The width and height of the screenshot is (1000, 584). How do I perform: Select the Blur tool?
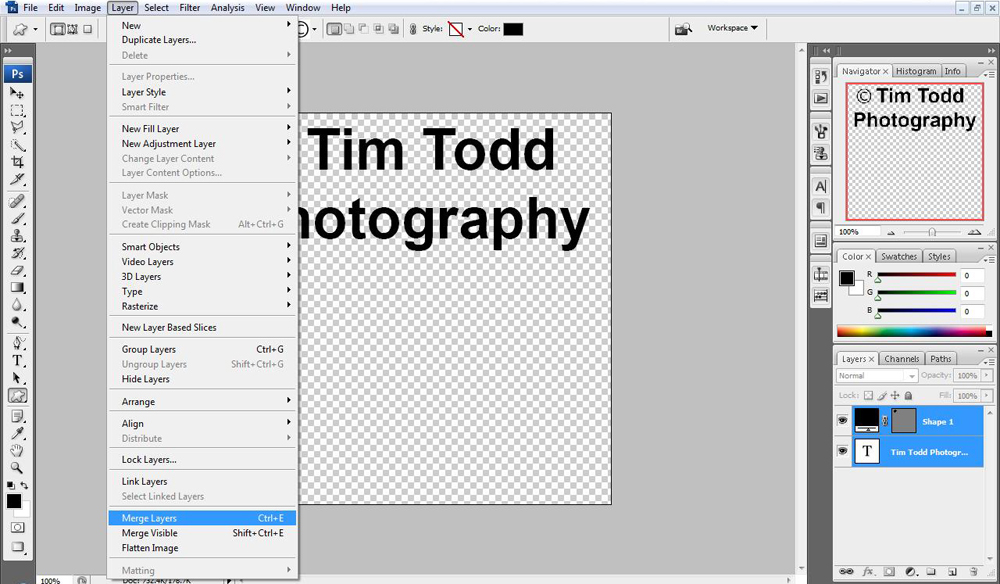point(17,305)
